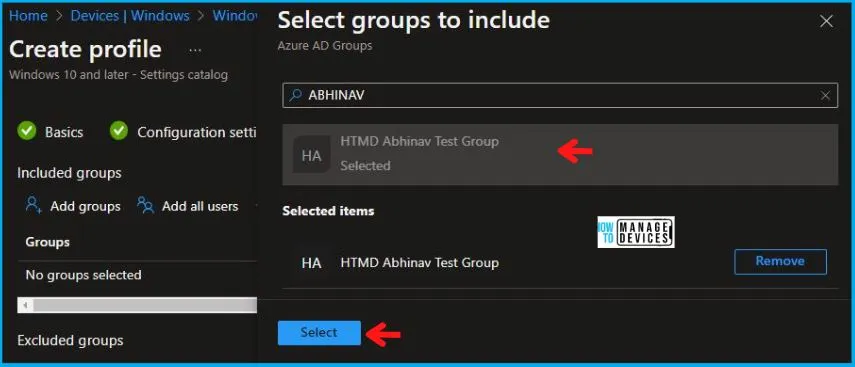Click HTMD Abhinav Test Group in Selected items

coord(419,263)
